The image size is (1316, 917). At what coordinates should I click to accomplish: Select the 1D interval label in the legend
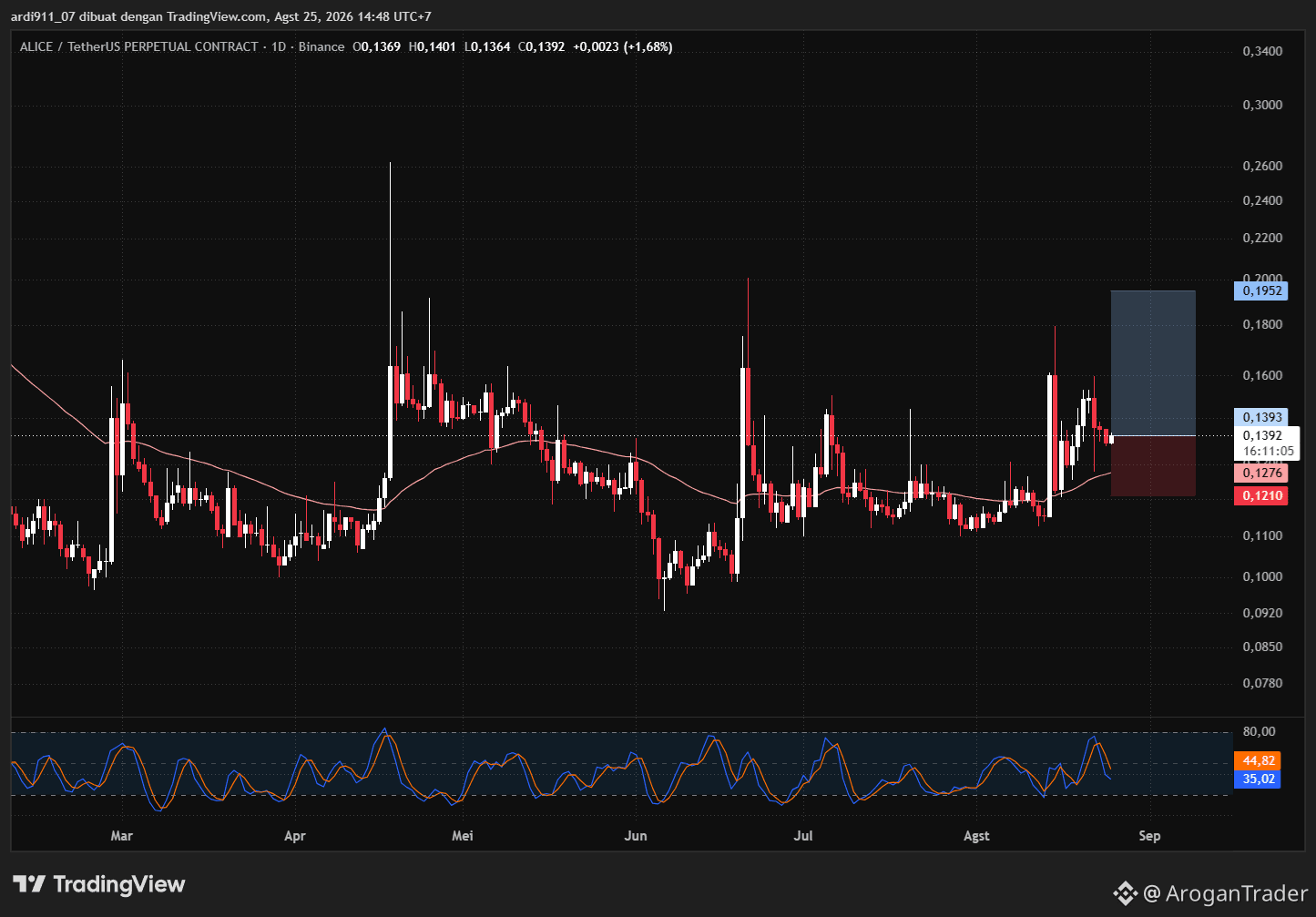tap(279, 46)
